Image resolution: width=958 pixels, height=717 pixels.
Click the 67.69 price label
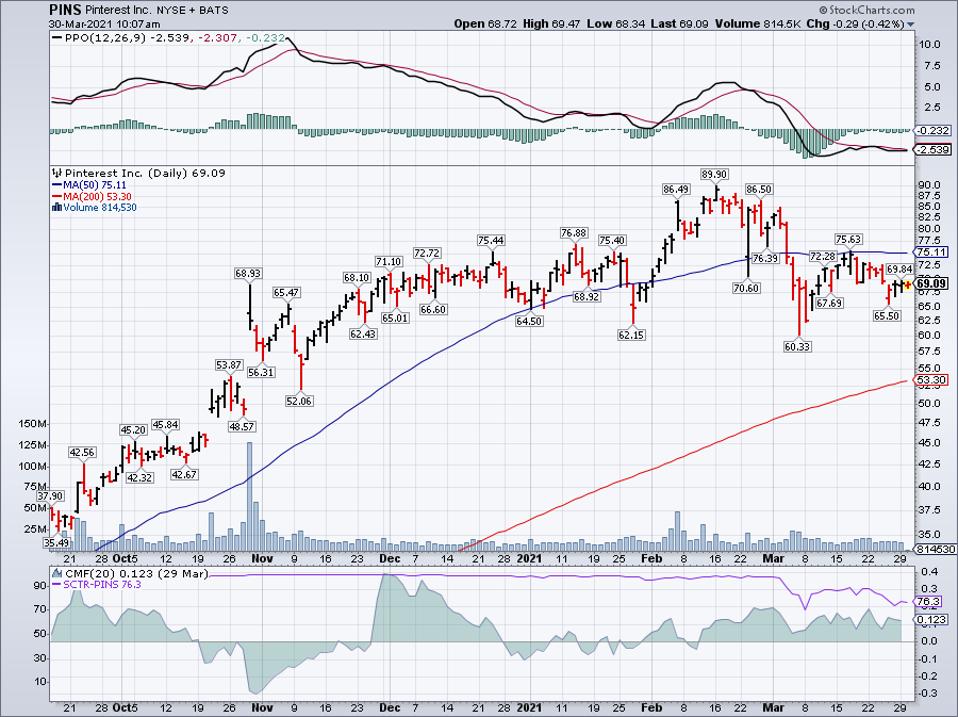click(829, 303)
